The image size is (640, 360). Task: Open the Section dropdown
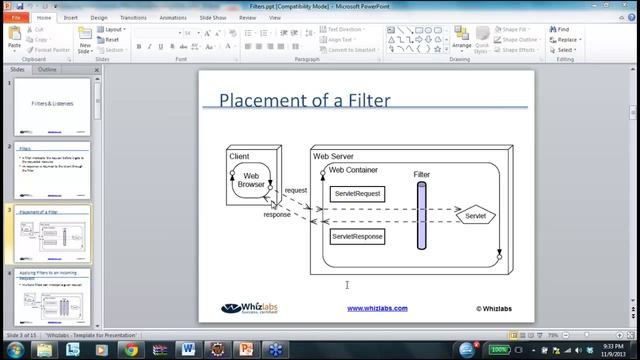pyautogui.click(x=111, y=50)
